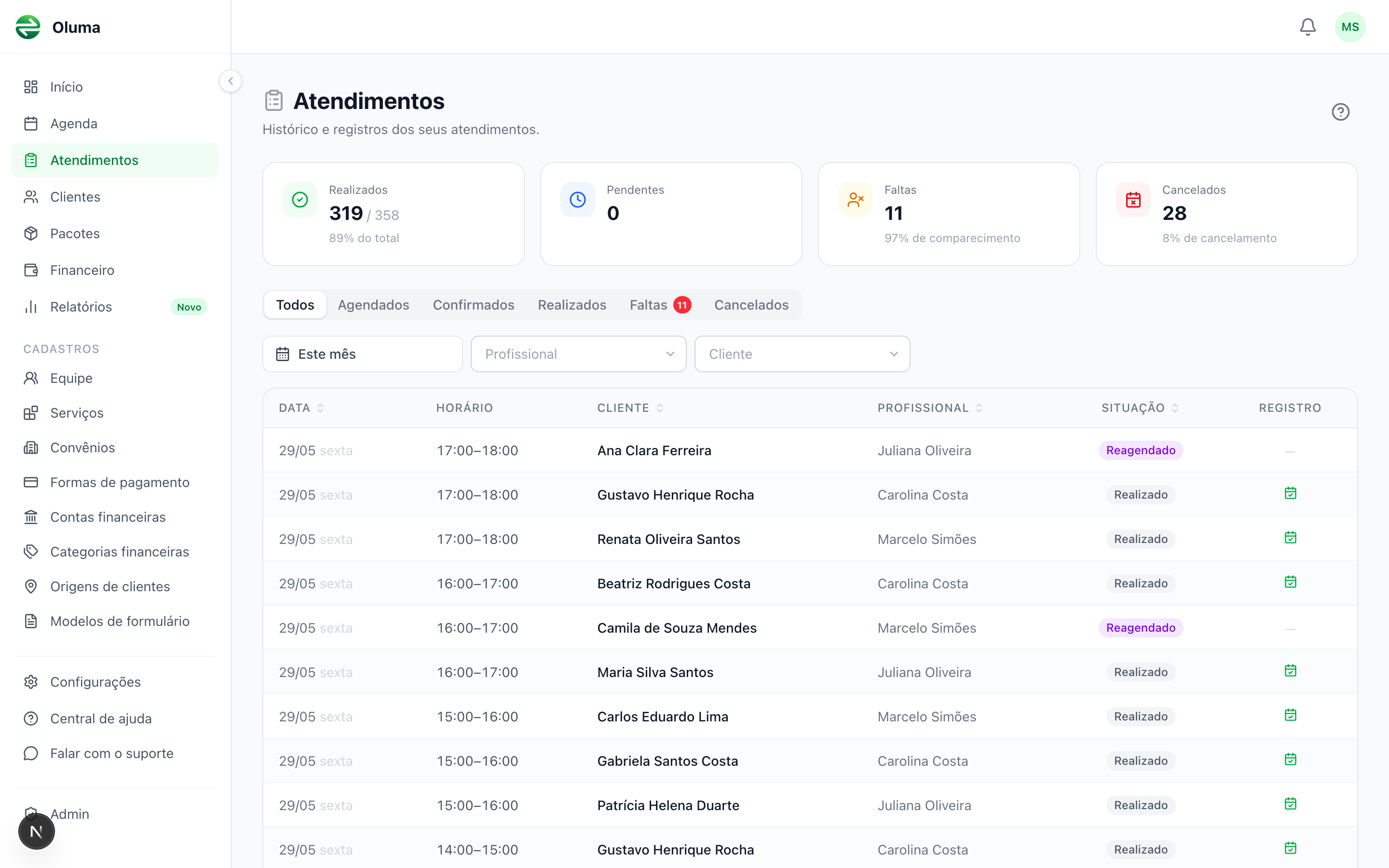The width and height of the screenshot is (1389, 868).
Task: Switch to the Agendados tab
Action: click(374, 305)
